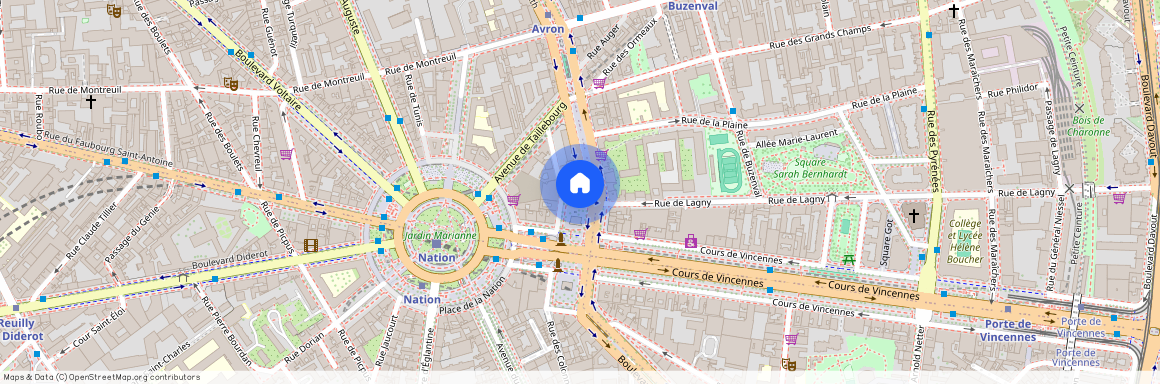Click the cross icon above Rue des Maraîchers

(954, 10)
